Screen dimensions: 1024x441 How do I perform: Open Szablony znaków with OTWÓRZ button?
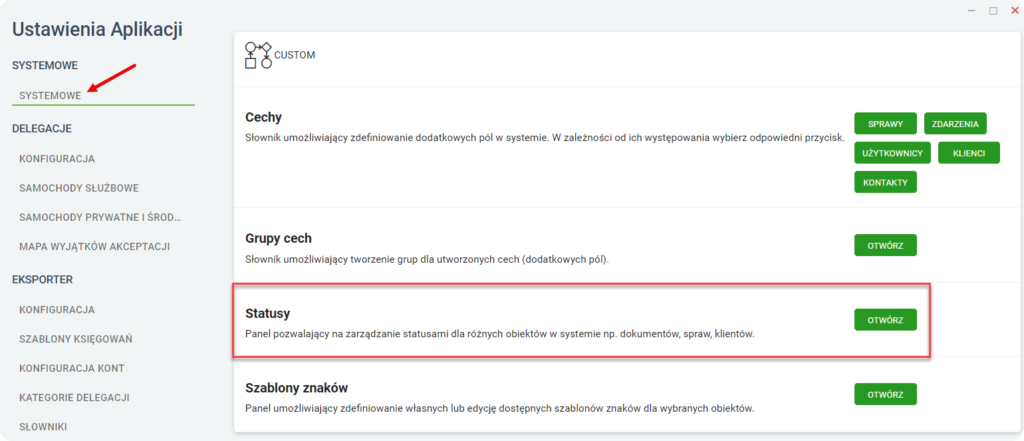click(886, 395)
